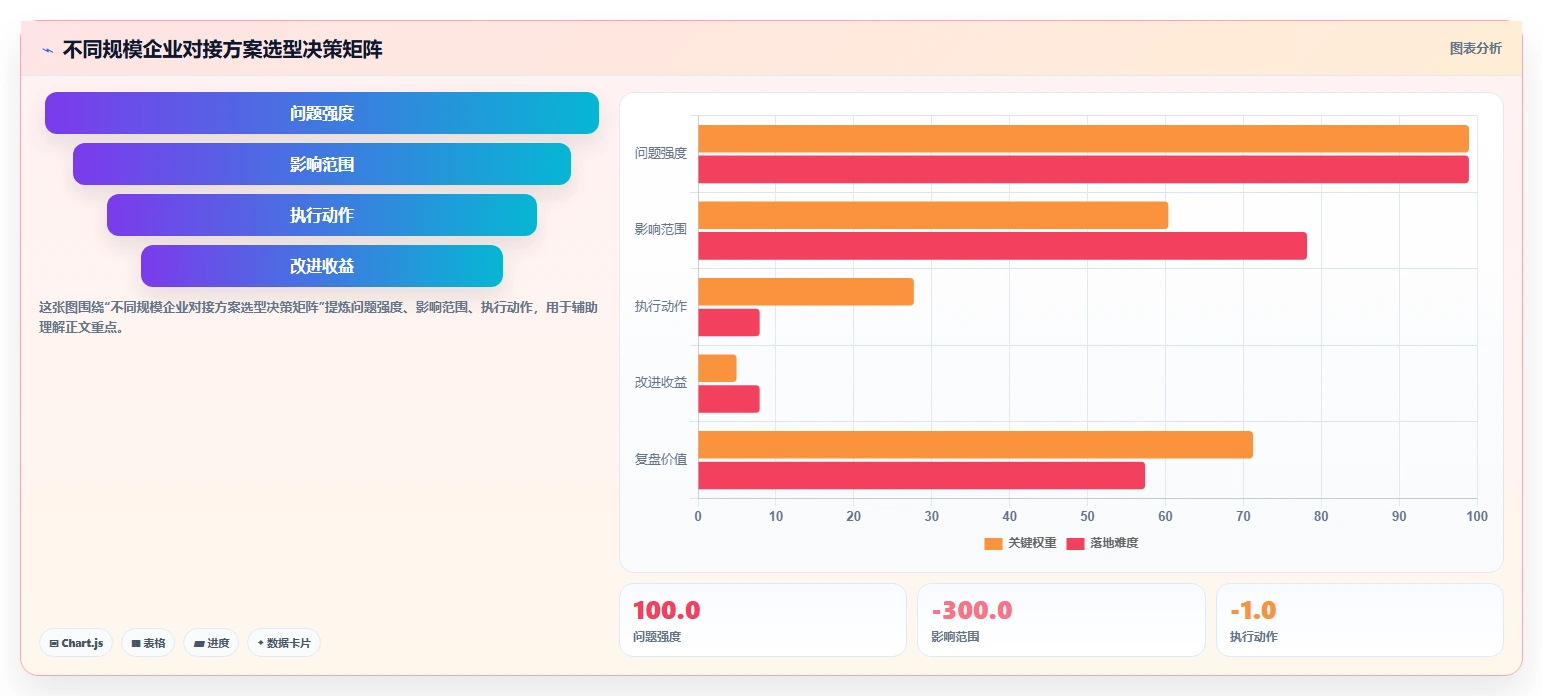Viewport: 1543px width, 696px height.
Task: Click the red 落地难度 bar for 问题强度
Action: pos(1083,169)
